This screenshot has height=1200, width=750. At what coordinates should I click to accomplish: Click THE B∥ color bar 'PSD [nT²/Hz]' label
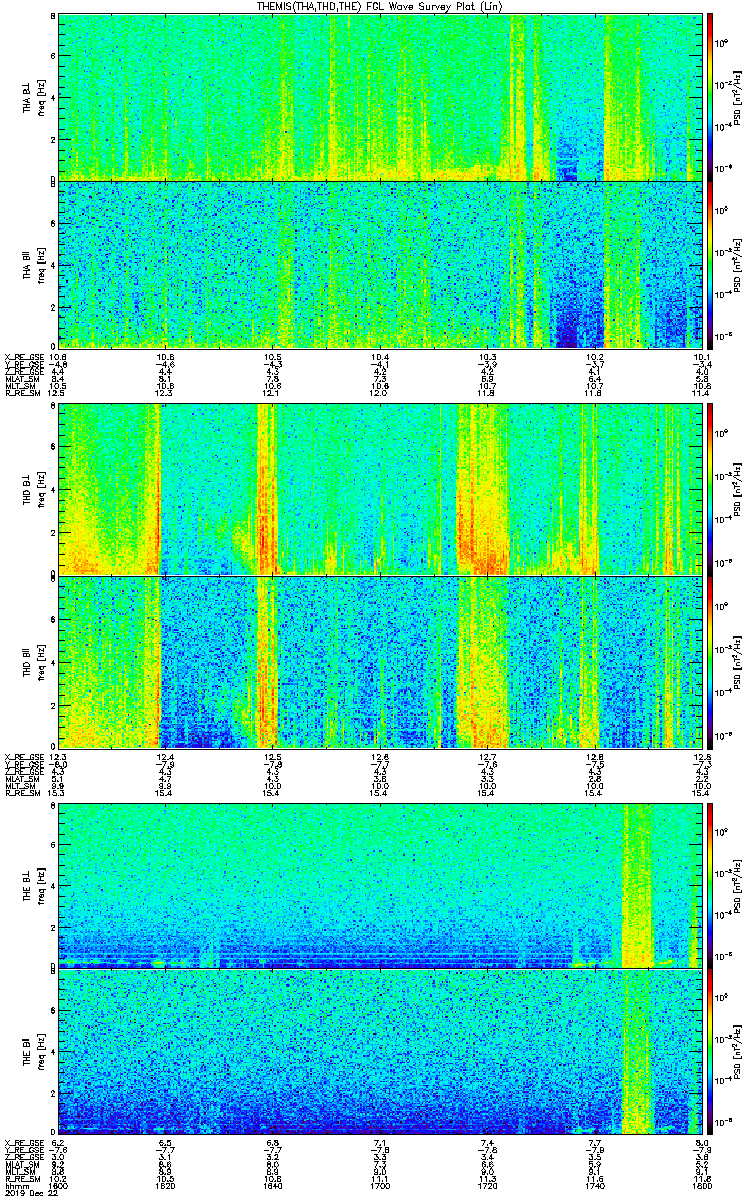pyautogui.click(x=737, y=1052)
